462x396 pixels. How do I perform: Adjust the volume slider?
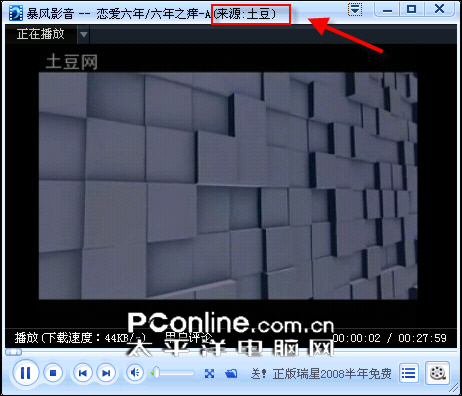tap(172, 373)
